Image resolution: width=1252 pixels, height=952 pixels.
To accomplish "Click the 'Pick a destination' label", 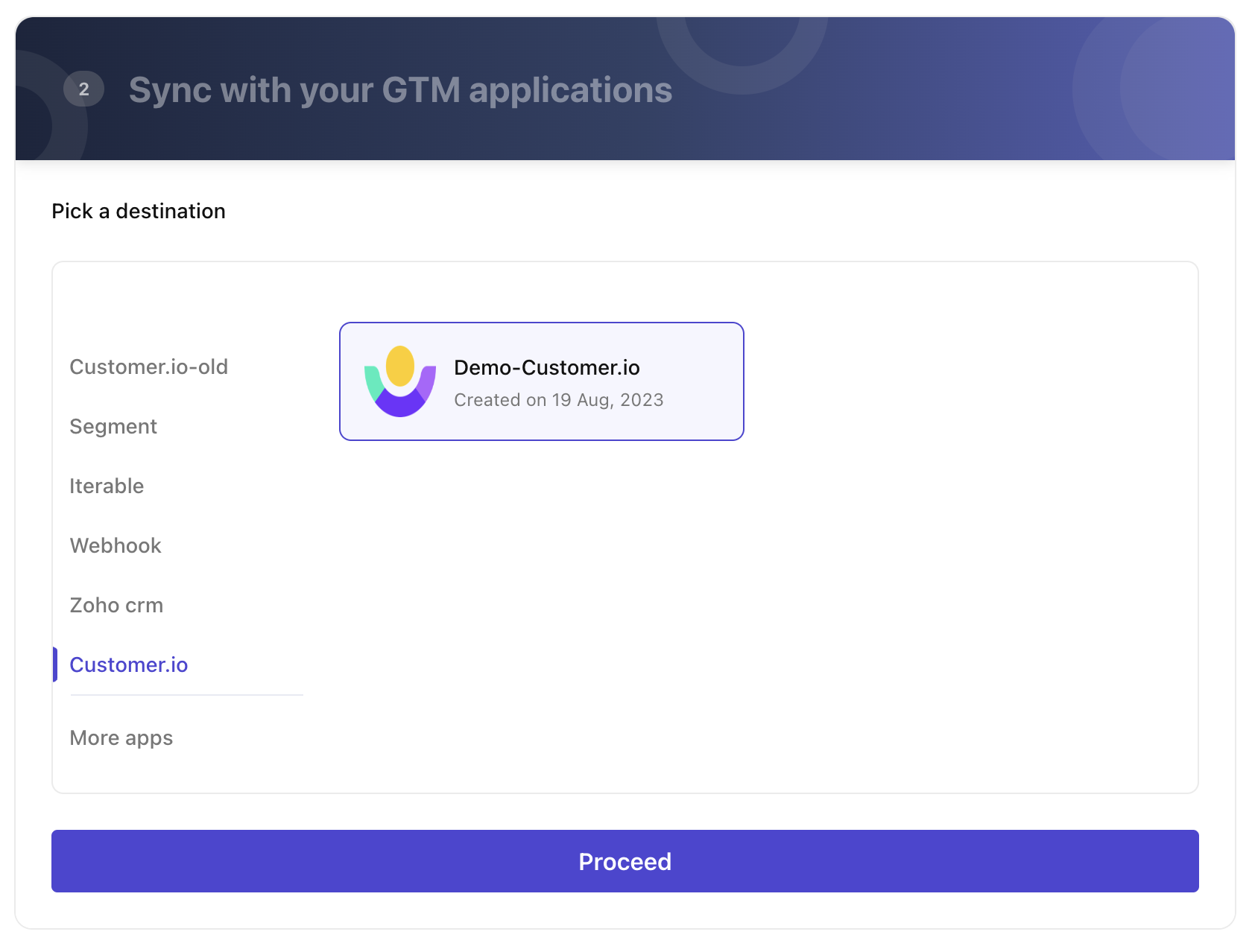I will click(x=139, y=212).
